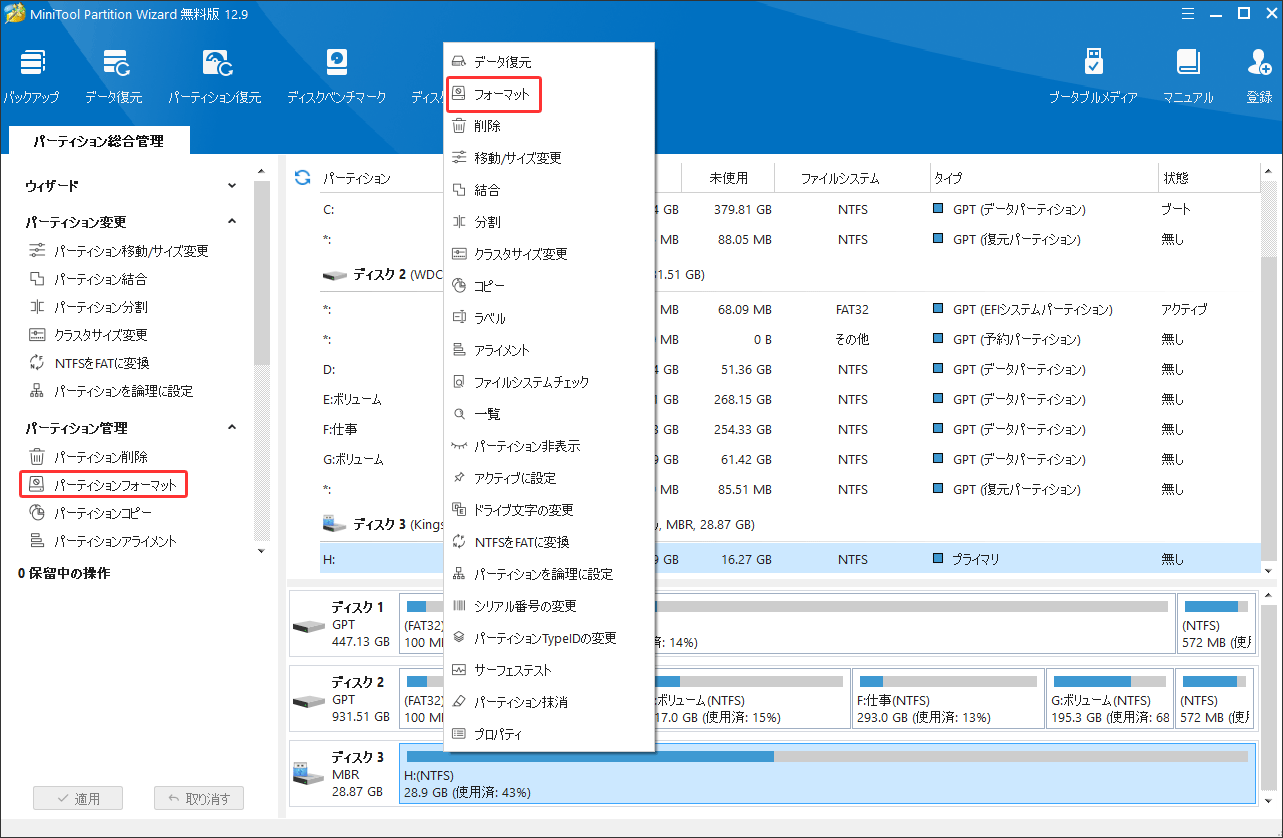Choose アライメント in context menu
The width and height of the screenshot is (1283, 838).
click(x=549, y=350)
